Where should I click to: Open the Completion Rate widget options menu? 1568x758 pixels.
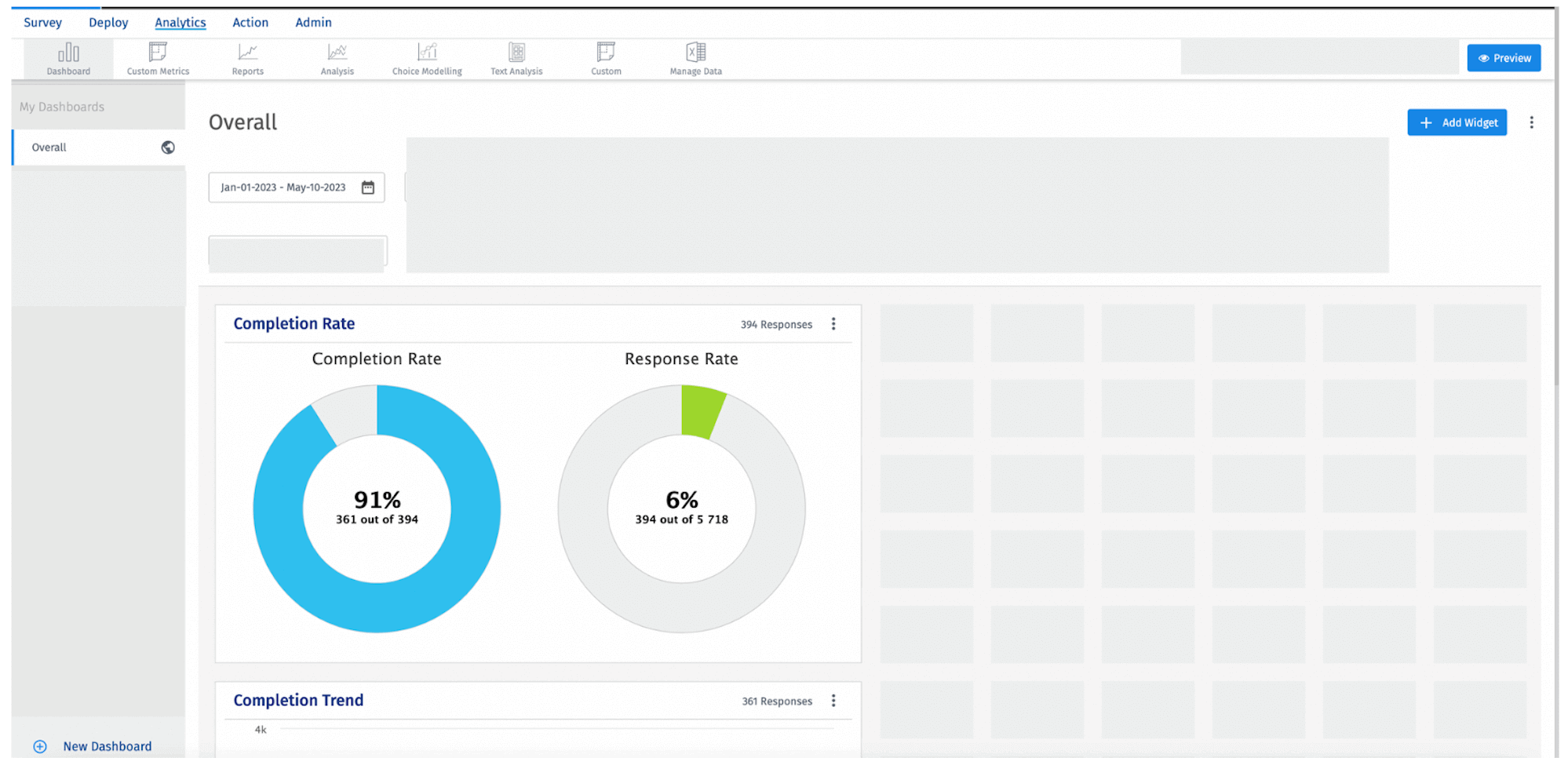click(x=833, y=323)
